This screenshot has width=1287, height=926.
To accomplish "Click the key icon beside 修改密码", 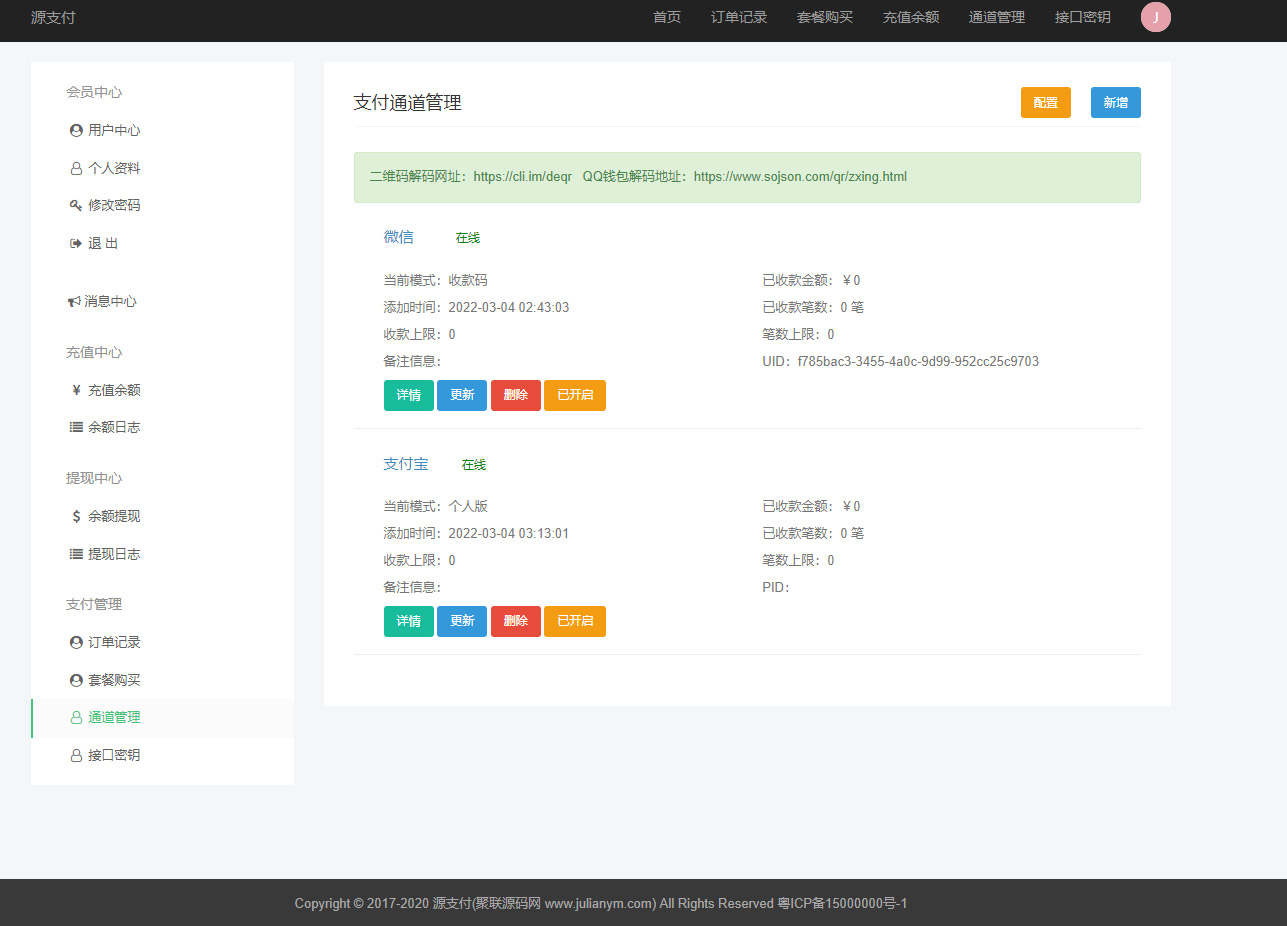I will [x=76, y=205].
